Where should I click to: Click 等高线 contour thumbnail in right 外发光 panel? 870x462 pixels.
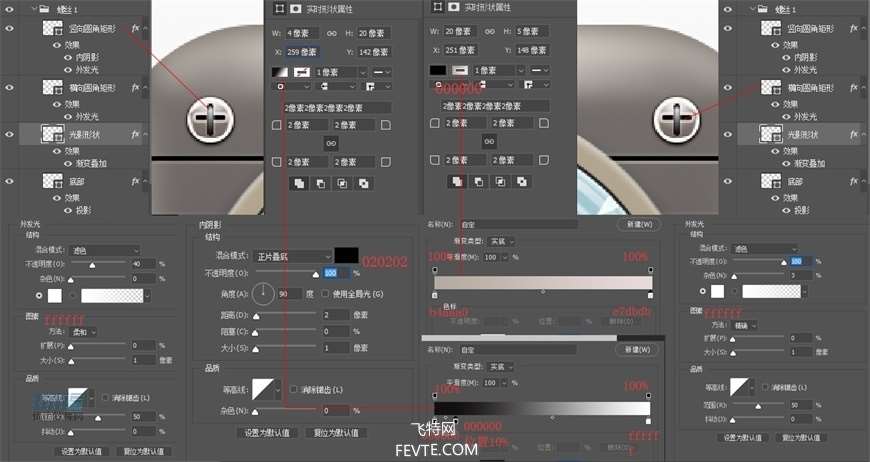click(739, 387)
